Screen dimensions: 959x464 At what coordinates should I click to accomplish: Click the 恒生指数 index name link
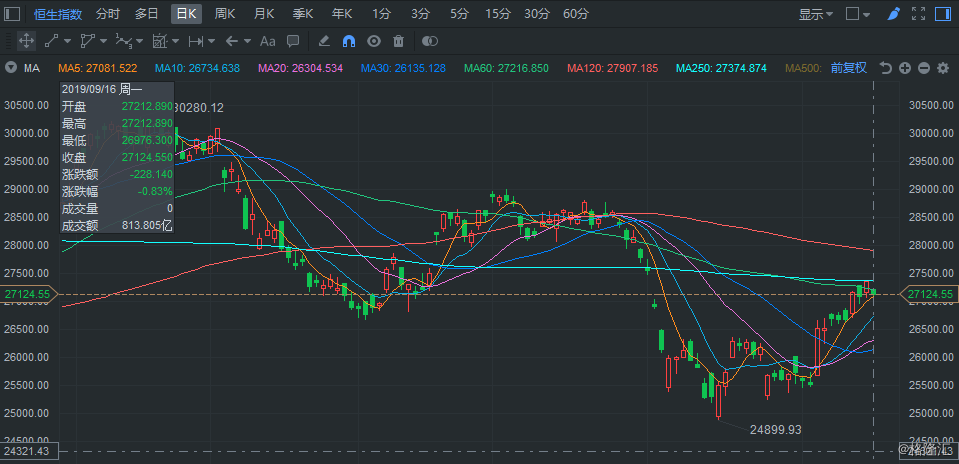pyautogui.click(x=58, y=14)
